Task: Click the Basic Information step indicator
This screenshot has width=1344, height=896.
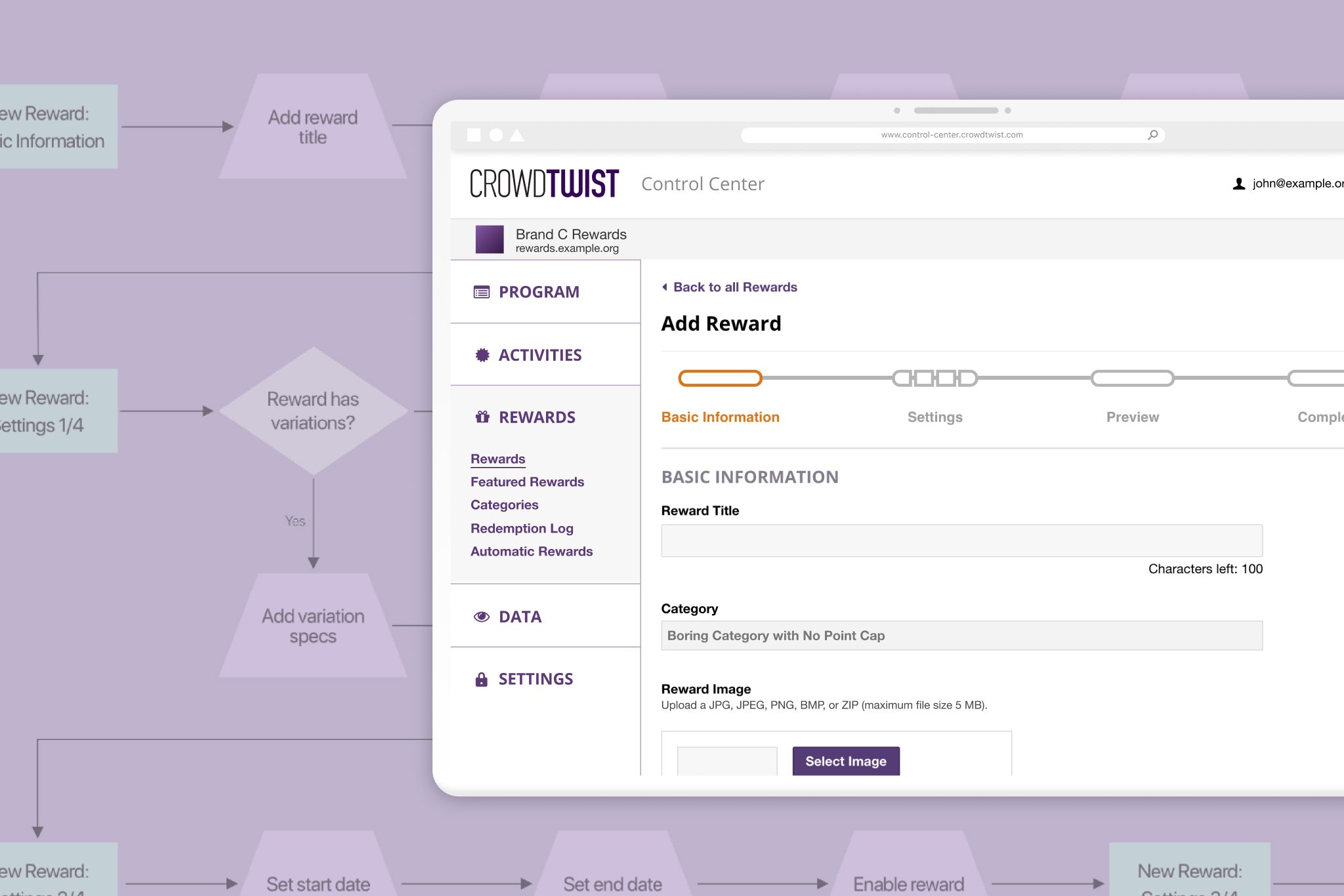Action: click(720, 378)
